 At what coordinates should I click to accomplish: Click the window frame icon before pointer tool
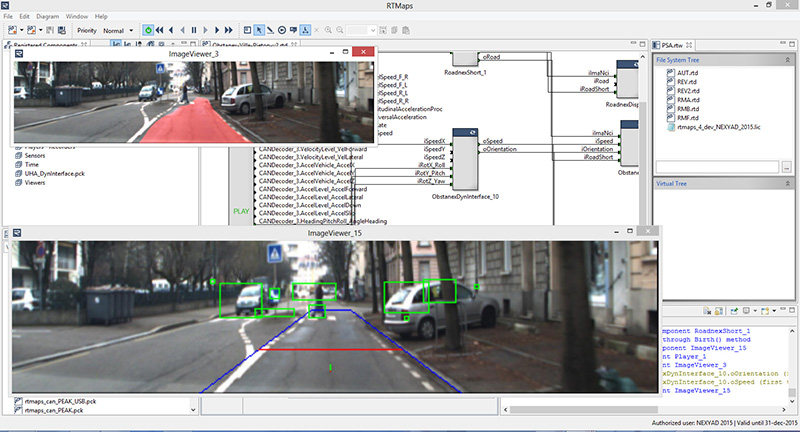pyautogui.click(x=247, y=31)
